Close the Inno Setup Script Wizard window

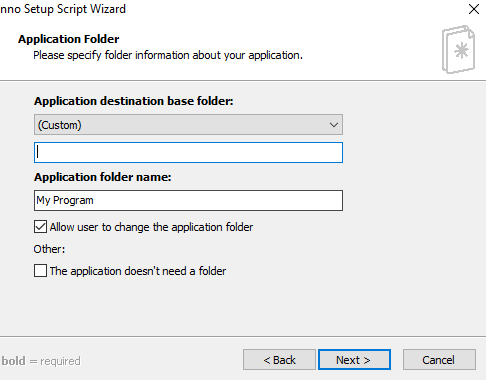[x=474, y=9]
